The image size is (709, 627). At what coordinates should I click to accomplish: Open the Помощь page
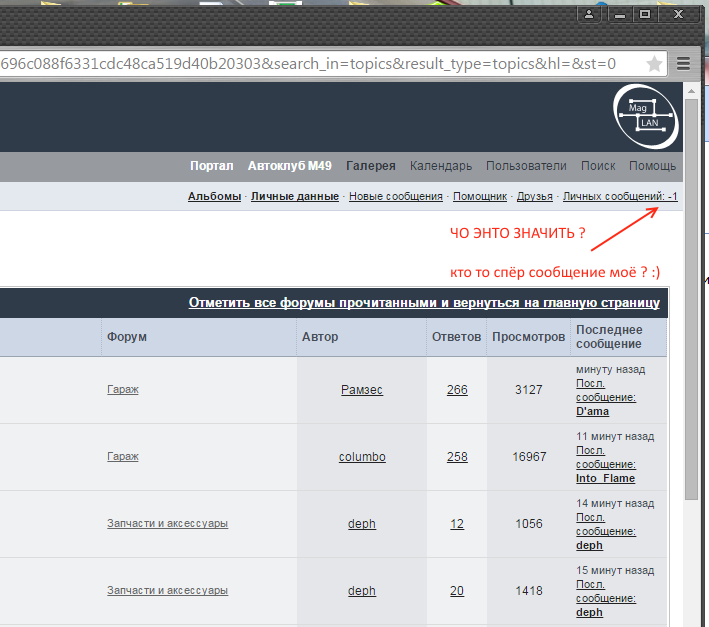652,166
